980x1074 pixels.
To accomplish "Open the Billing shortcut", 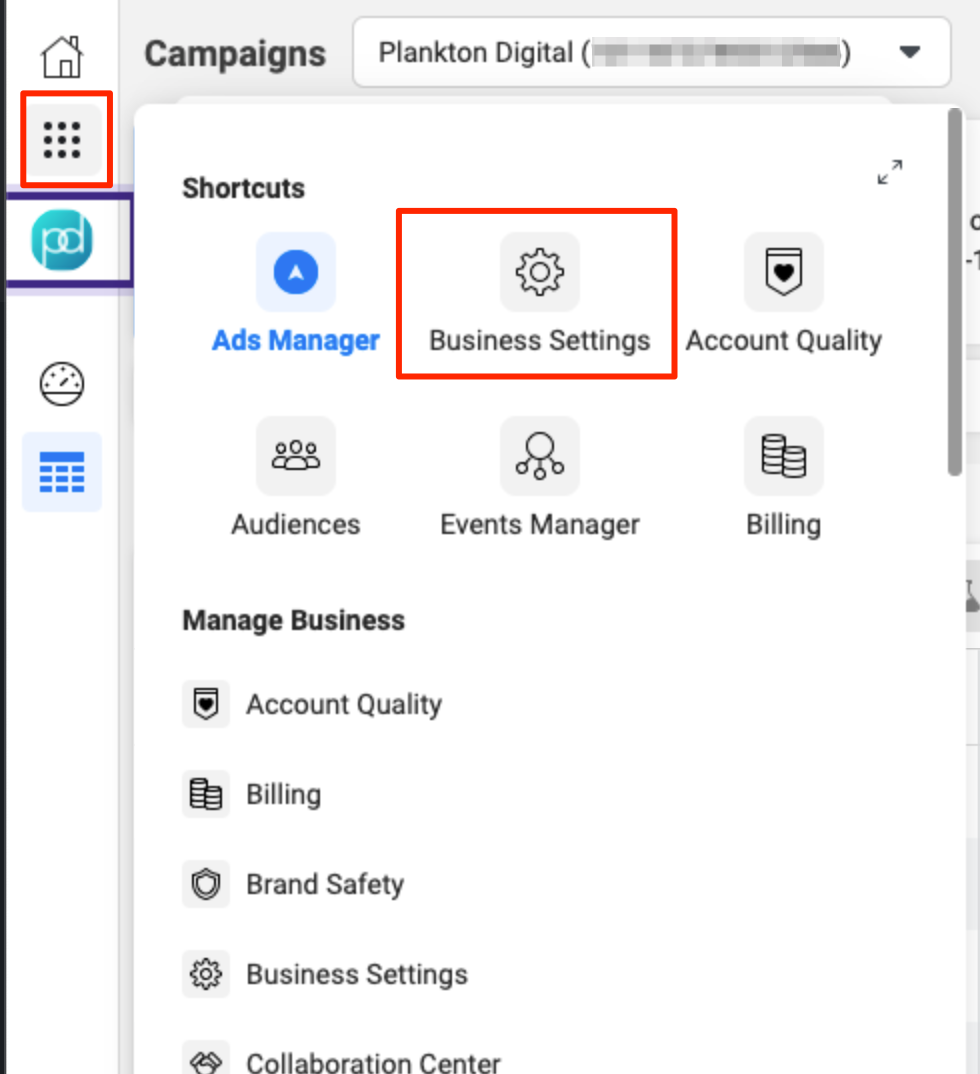I will [783, 478].
